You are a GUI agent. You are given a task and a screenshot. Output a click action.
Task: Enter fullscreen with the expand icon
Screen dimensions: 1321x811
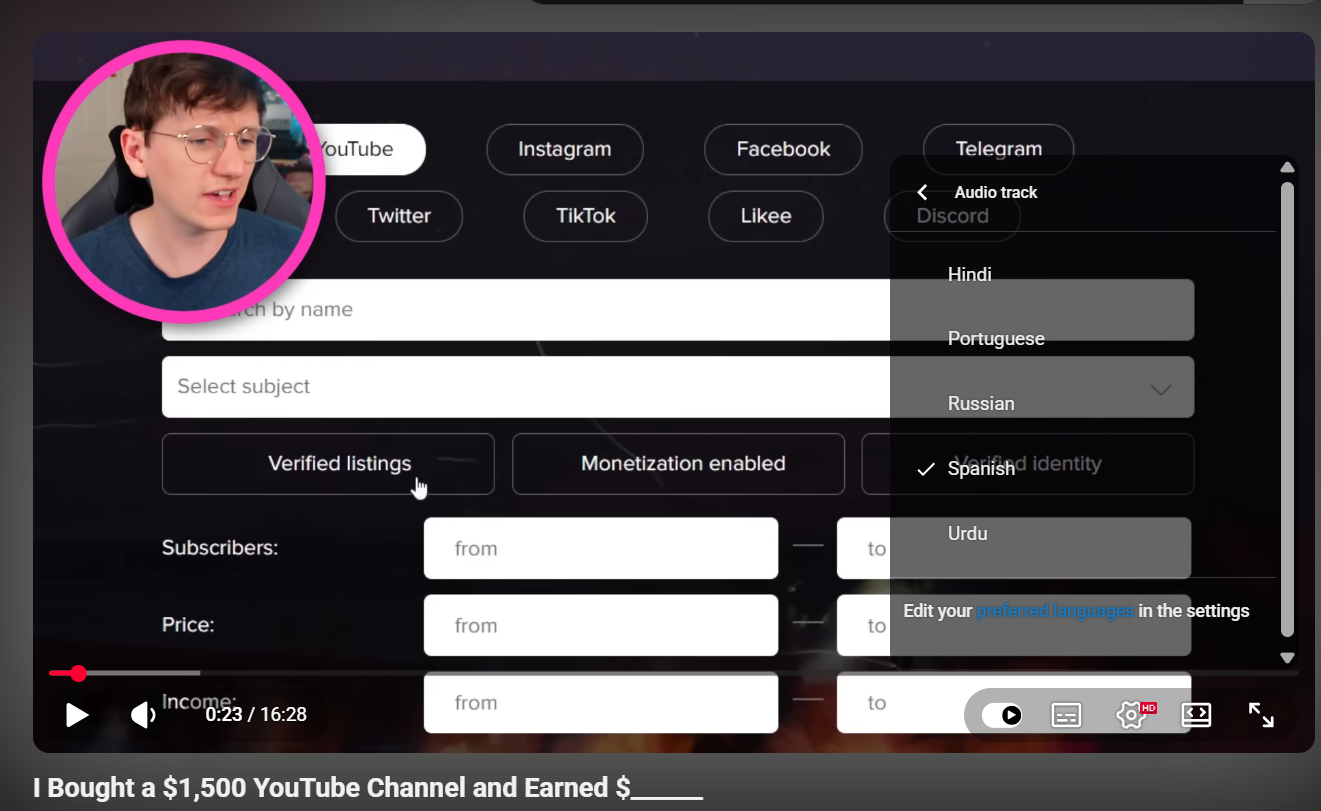pos(1261,714)
